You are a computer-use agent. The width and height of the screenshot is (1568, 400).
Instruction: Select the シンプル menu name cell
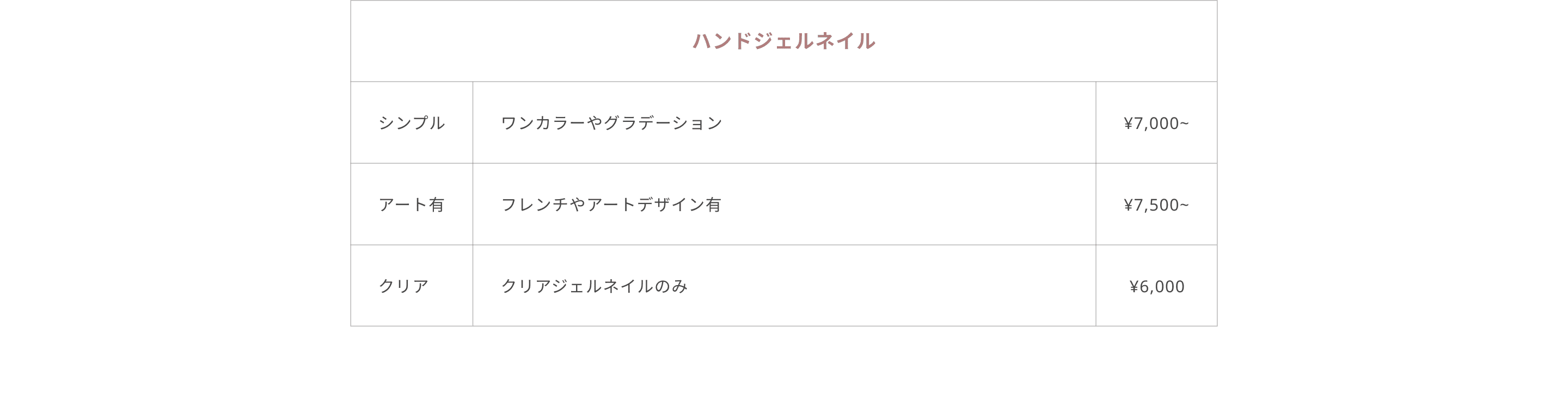click(x=412, y=123)
